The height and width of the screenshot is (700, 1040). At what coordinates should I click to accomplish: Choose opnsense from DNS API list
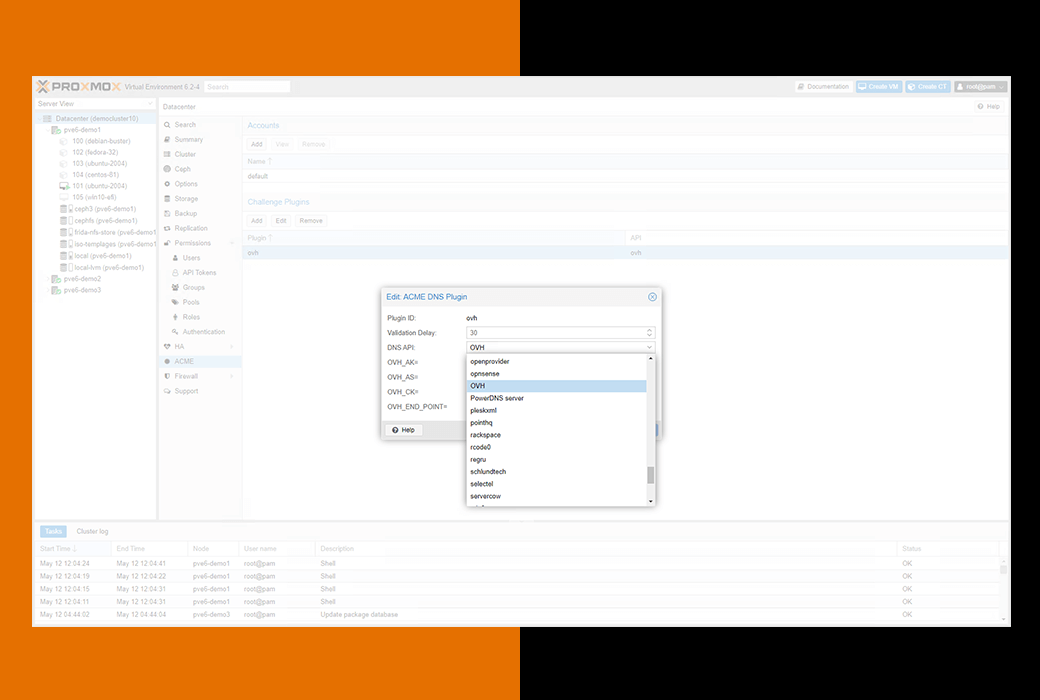point(556,374)
